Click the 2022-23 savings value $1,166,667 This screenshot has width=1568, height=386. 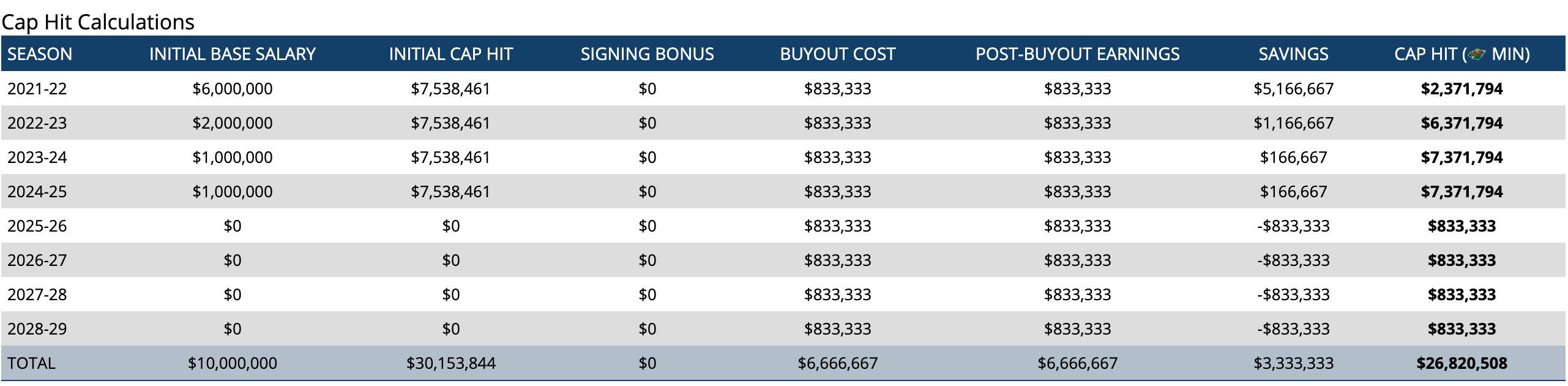(1293, 123)
